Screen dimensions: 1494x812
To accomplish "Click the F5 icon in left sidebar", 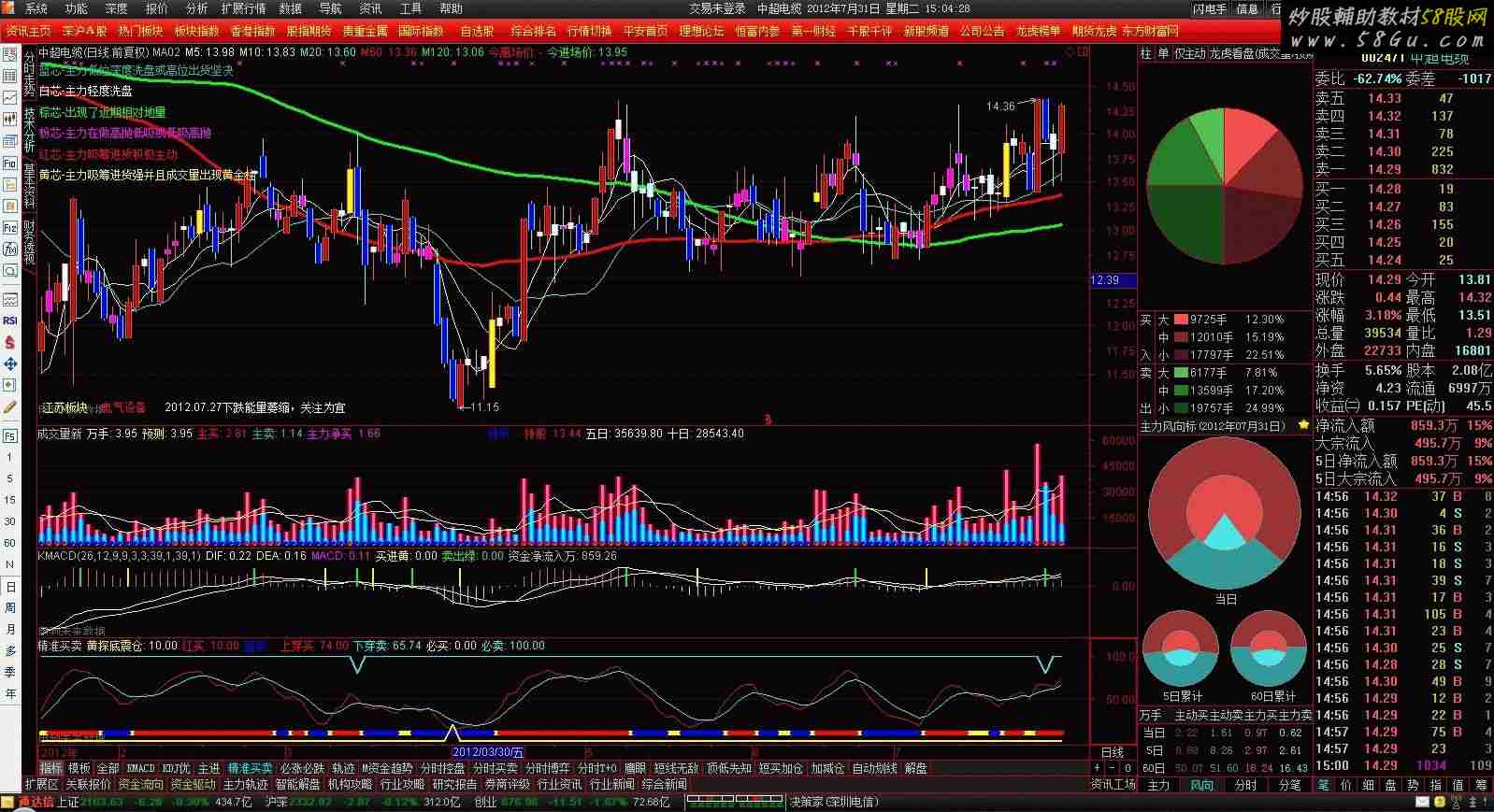I will tap(10, 436).
